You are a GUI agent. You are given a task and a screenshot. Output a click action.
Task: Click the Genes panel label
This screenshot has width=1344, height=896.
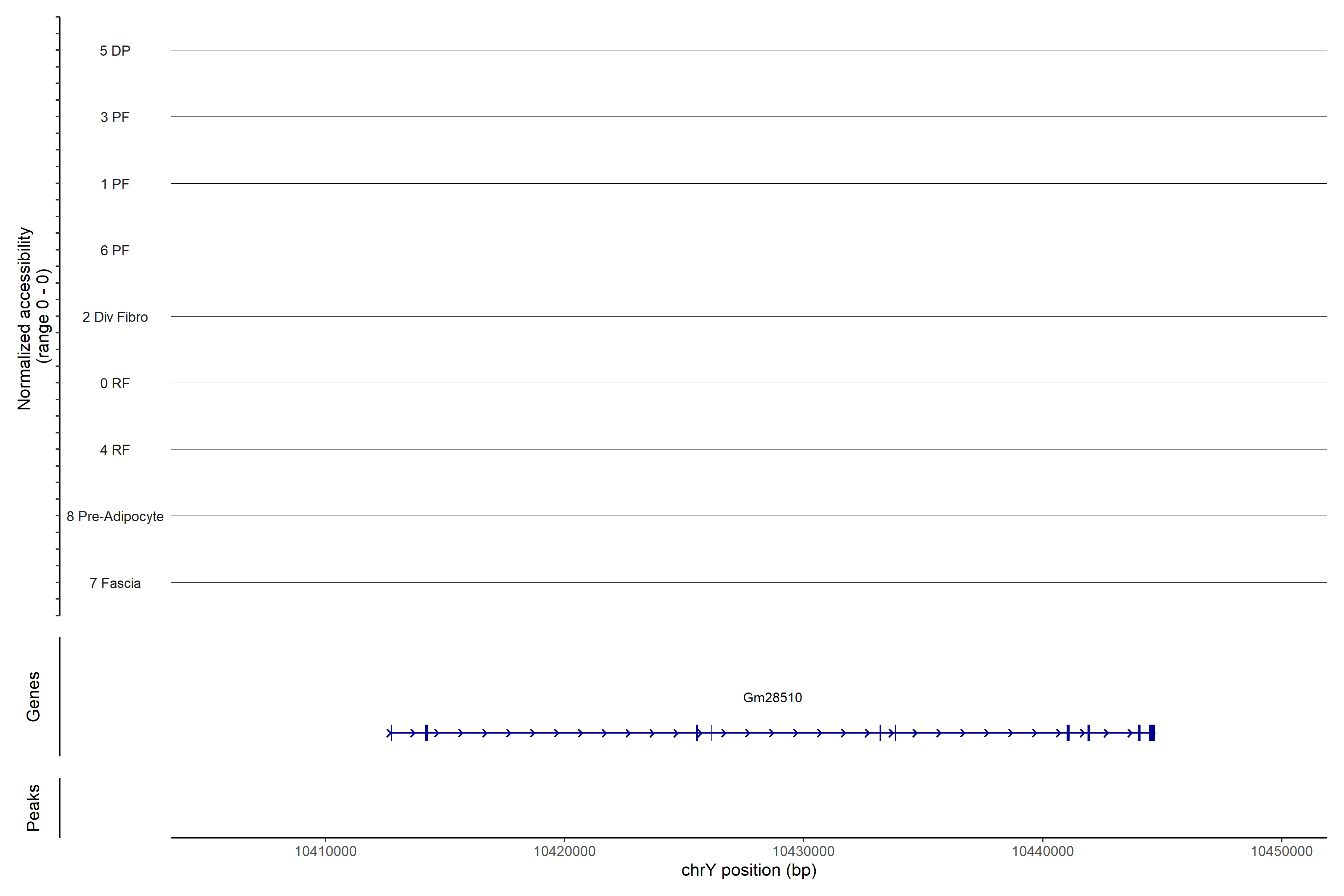click(33, 696)
